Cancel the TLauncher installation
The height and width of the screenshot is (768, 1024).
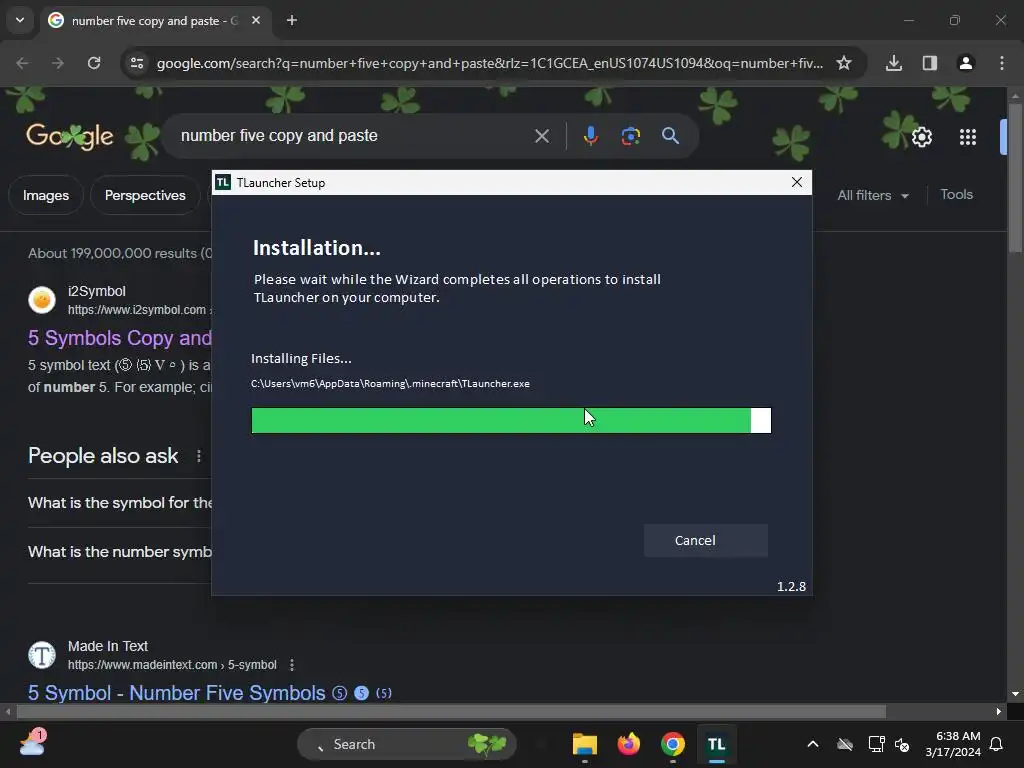click(x=705, y=540)
